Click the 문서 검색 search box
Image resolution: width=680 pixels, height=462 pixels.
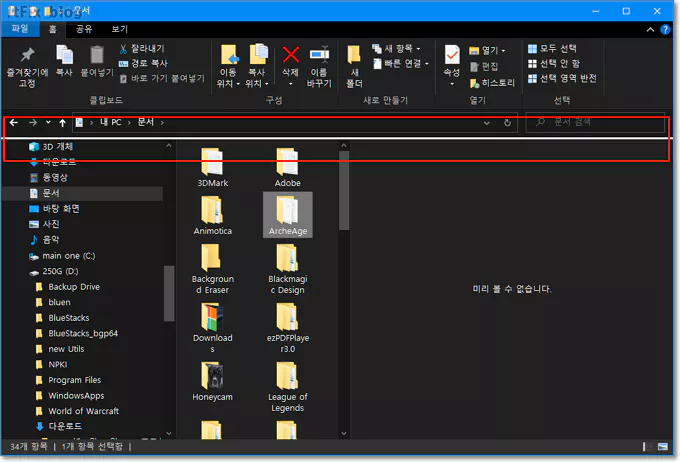coord(595,122)
